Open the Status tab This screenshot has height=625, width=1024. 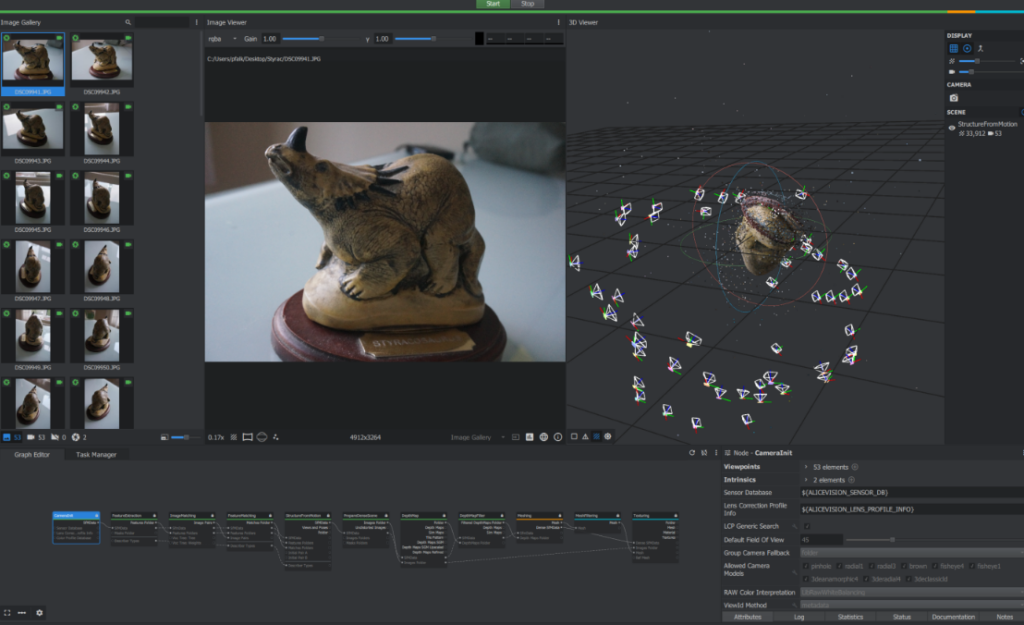tap(901, 617)
